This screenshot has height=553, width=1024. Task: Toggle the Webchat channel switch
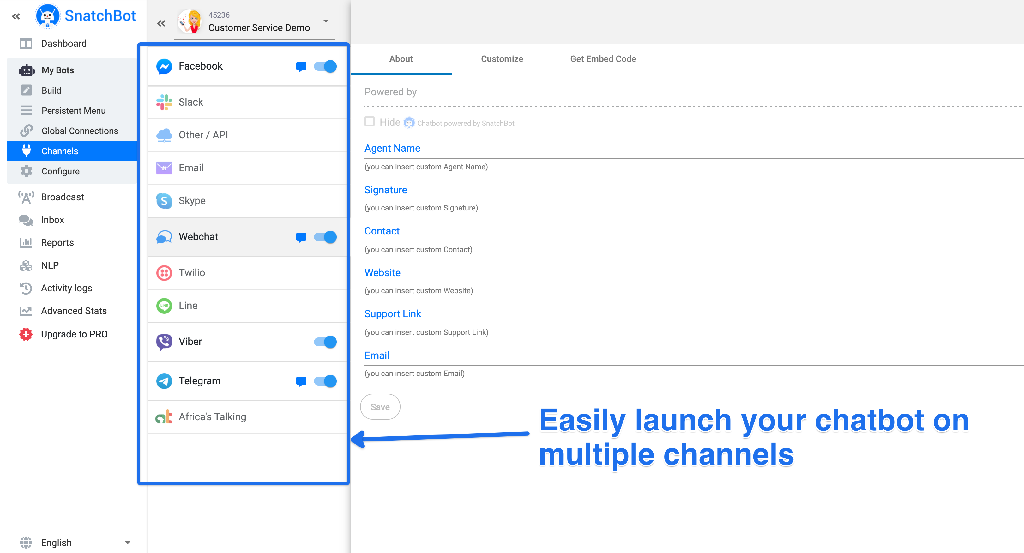(x=325, y=237)
